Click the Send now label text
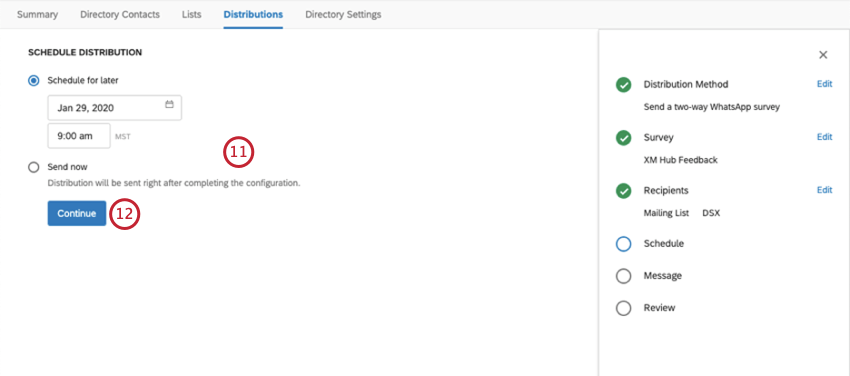 click(67, 167)
